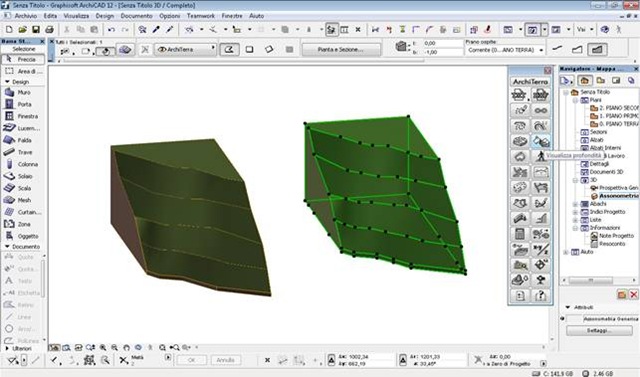
Task: Toggle mesh with skirt structure option
Action: click(577, 49)
